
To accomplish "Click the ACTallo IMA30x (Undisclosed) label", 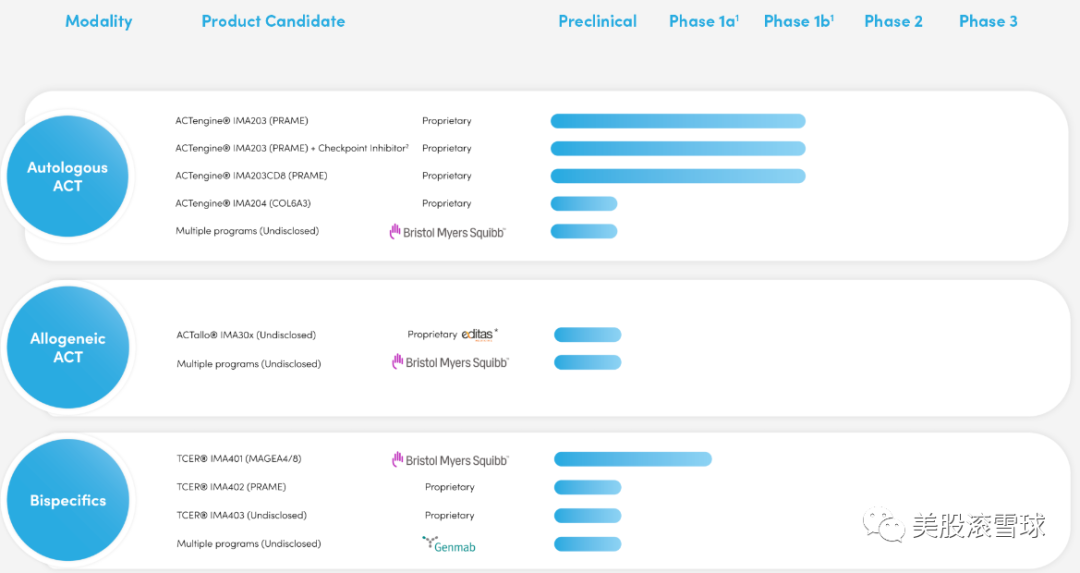I will [x=246, y=335].
